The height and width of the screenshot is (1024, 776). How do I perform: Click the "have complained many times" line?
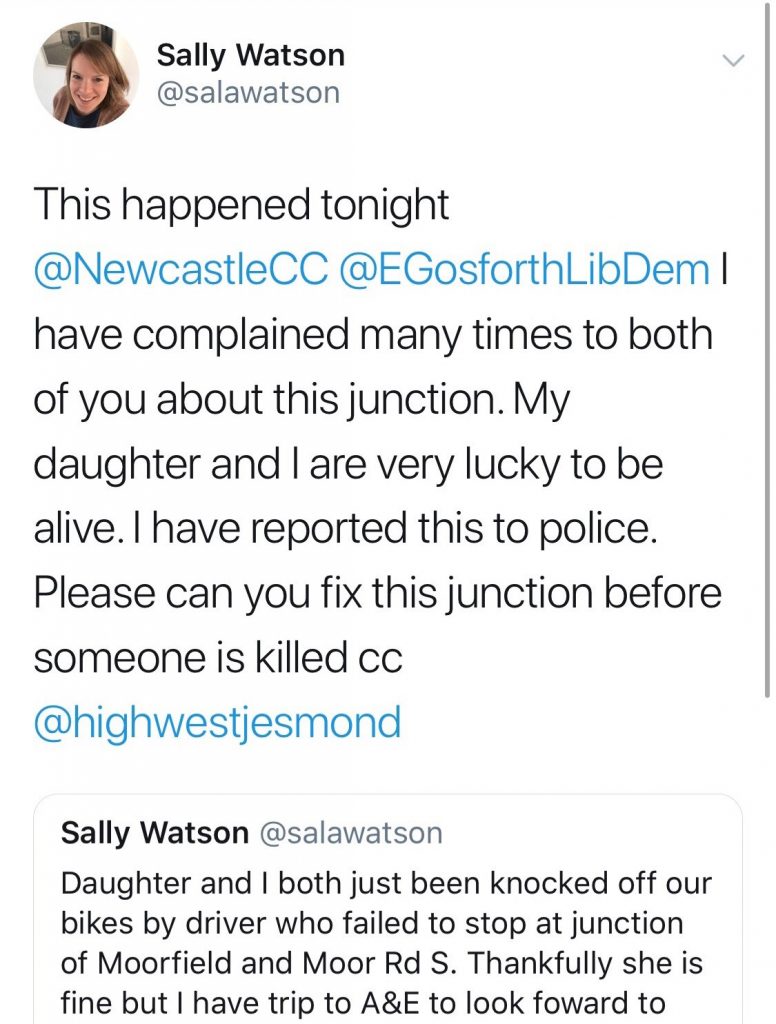372,335
